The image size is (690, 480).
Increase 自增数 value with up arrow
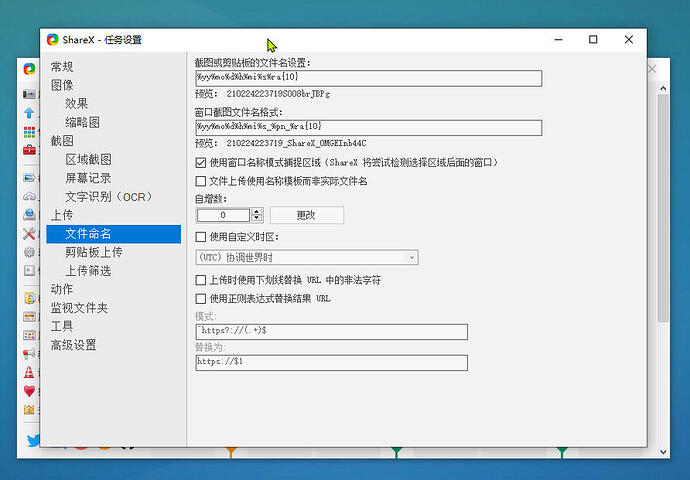[257, 212]
